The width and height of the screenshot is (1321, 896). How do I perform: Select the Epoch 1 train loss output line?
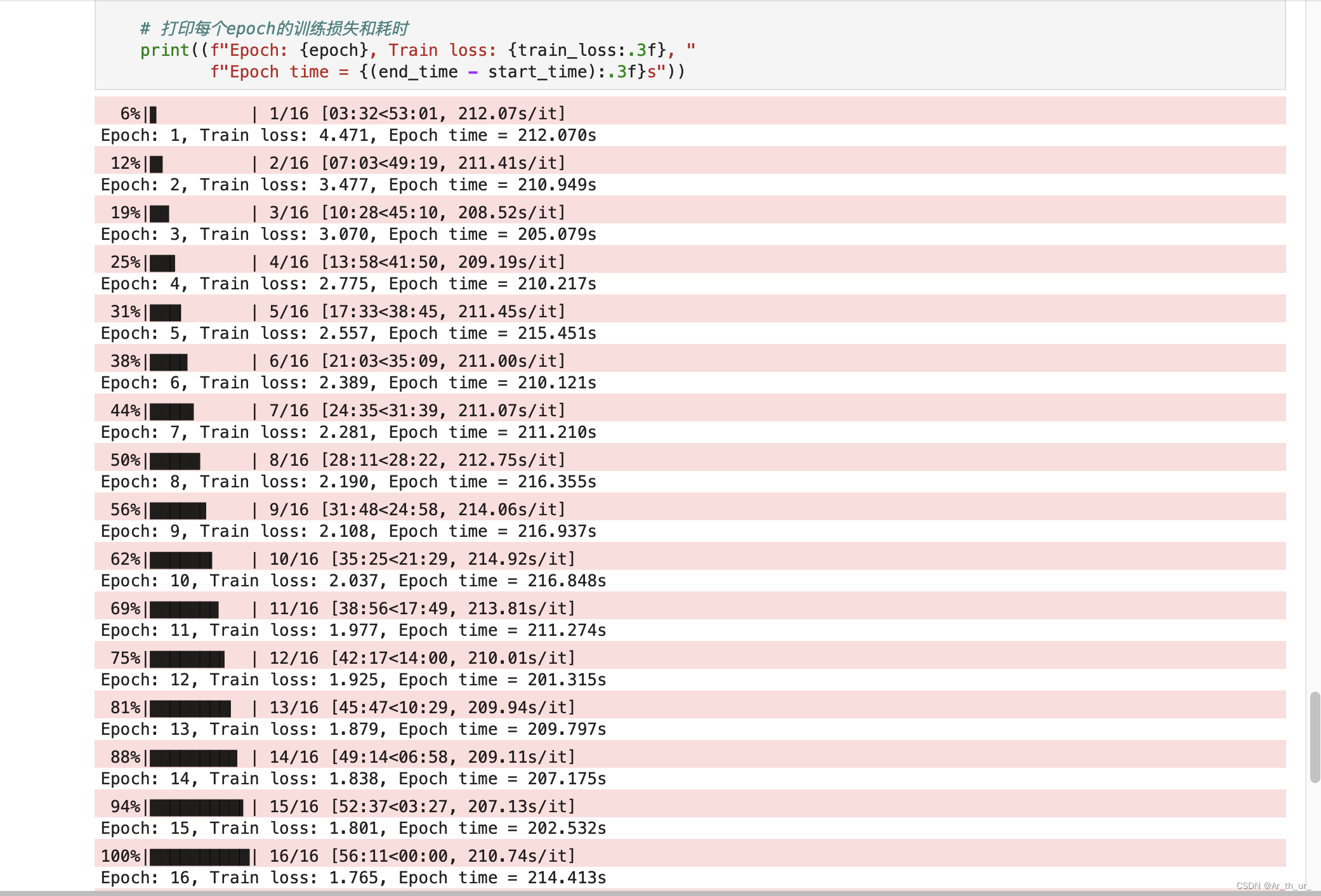click(x=348, y=135)
